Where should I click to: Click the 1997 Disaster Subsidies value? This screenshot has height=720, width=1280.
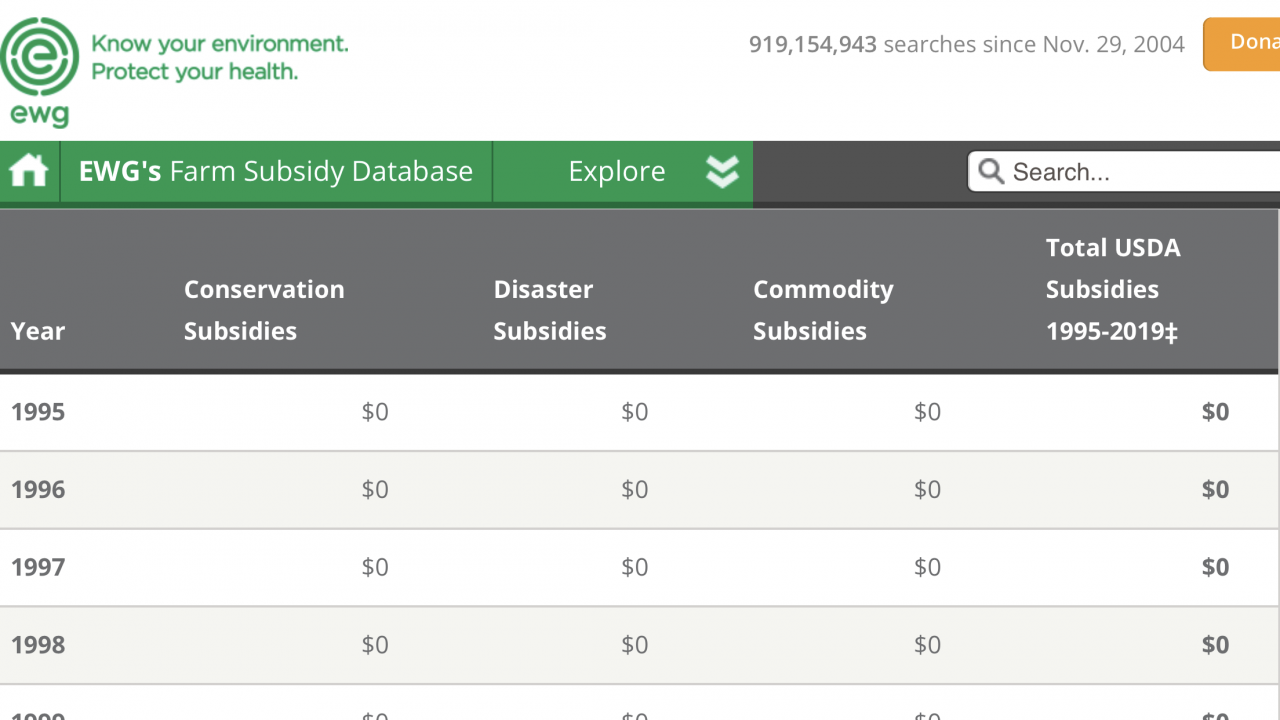pos(635,568)
